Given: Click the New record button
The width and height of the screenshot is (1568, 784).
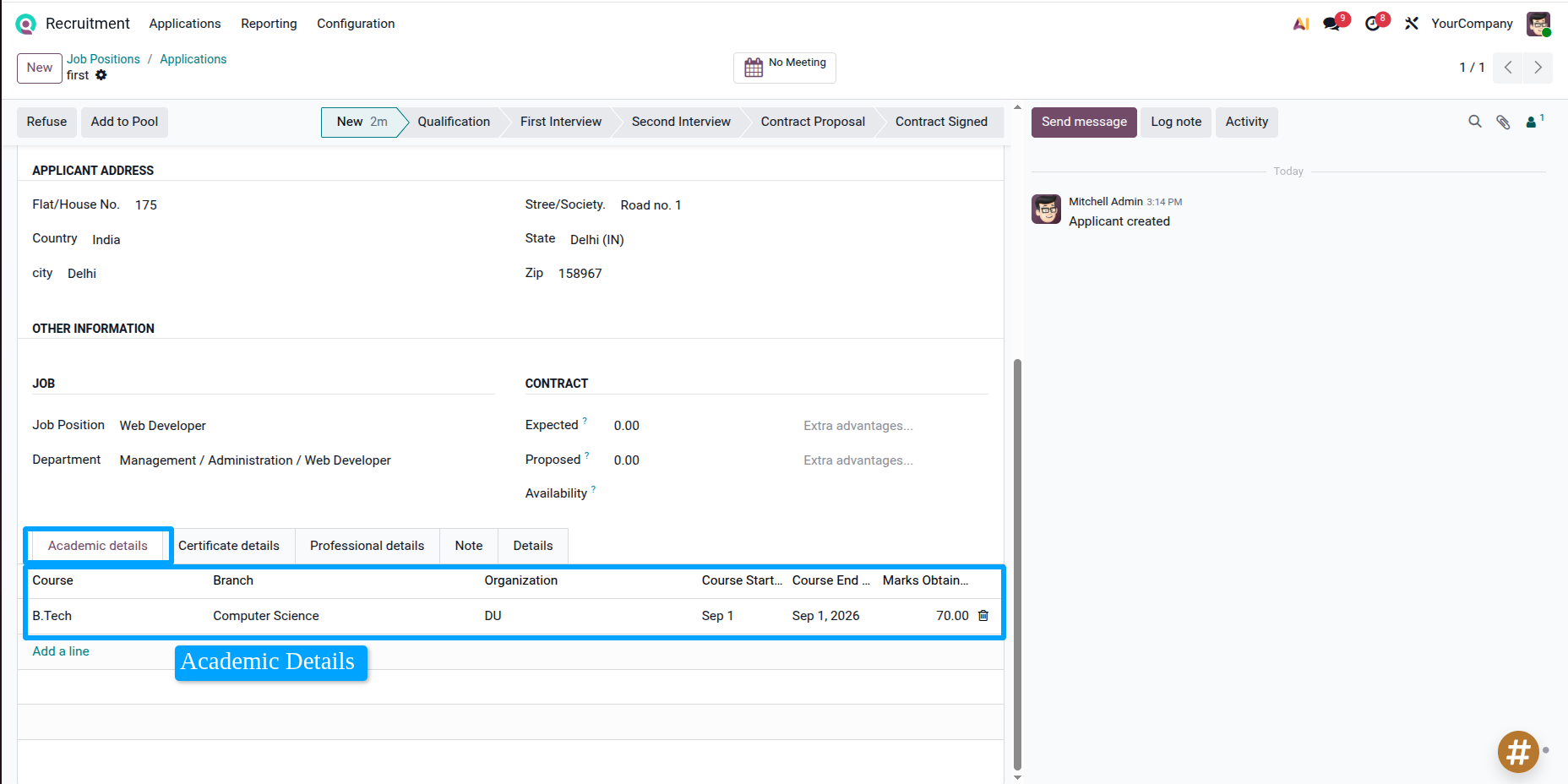Looking at the screenshot, I should tap(40, 68).
